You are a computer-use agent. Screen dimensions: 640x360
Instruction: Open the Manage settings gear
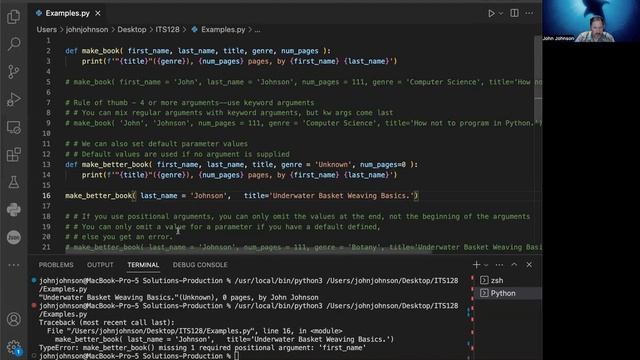pyautogui.click(x=13, y=347)
